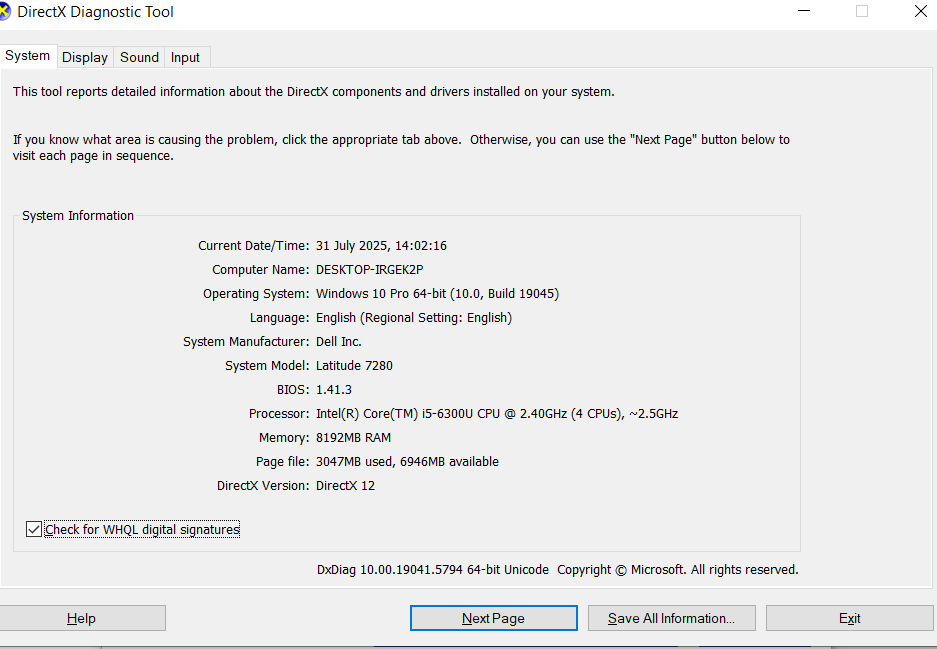This screenshot has width=937, height=649.
Task: Click the DirectX Diagnostic Tool title bar icon
Action: pyautogui.click(x=6, y=12)
